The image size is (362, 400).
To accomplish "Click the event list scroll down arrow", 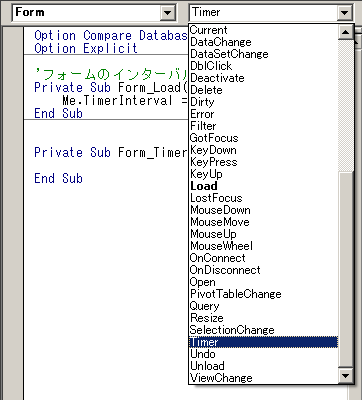I will [346, 376].
